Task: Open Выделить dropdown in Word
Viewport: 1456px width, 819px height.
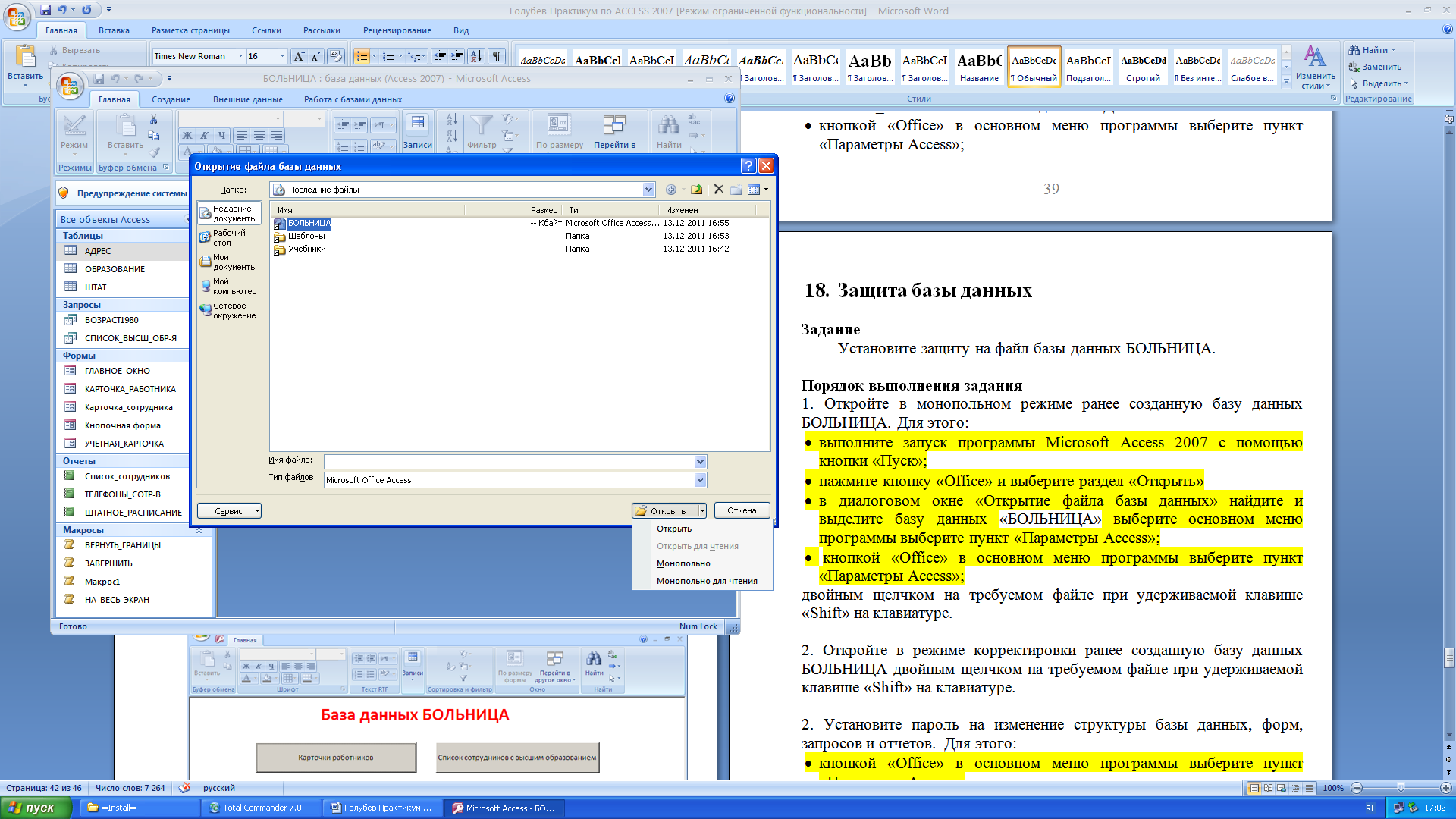Action: pos(1379,83)
